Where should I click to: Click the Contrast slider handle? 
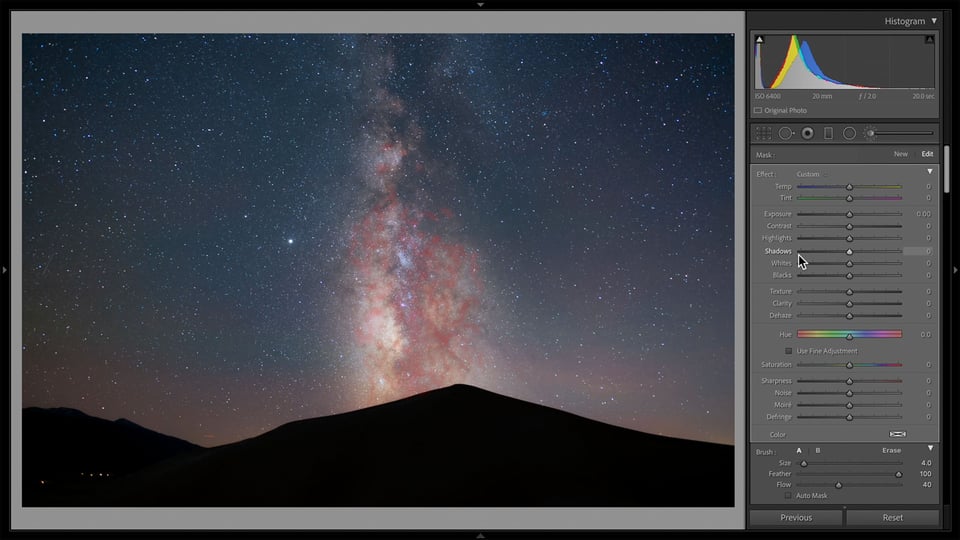(x=849, y=227)
